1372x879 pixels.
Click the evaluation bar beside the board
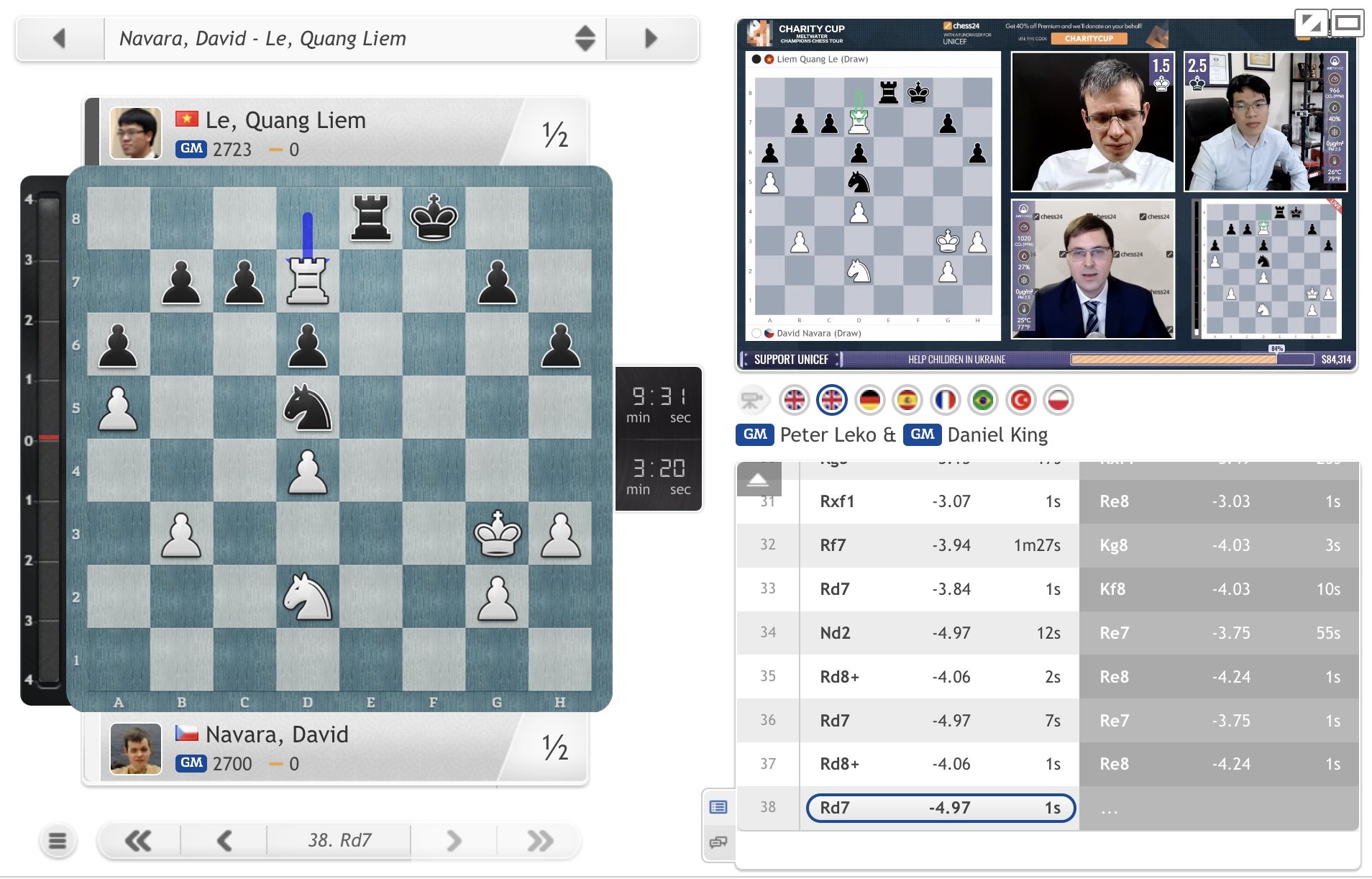48,439
